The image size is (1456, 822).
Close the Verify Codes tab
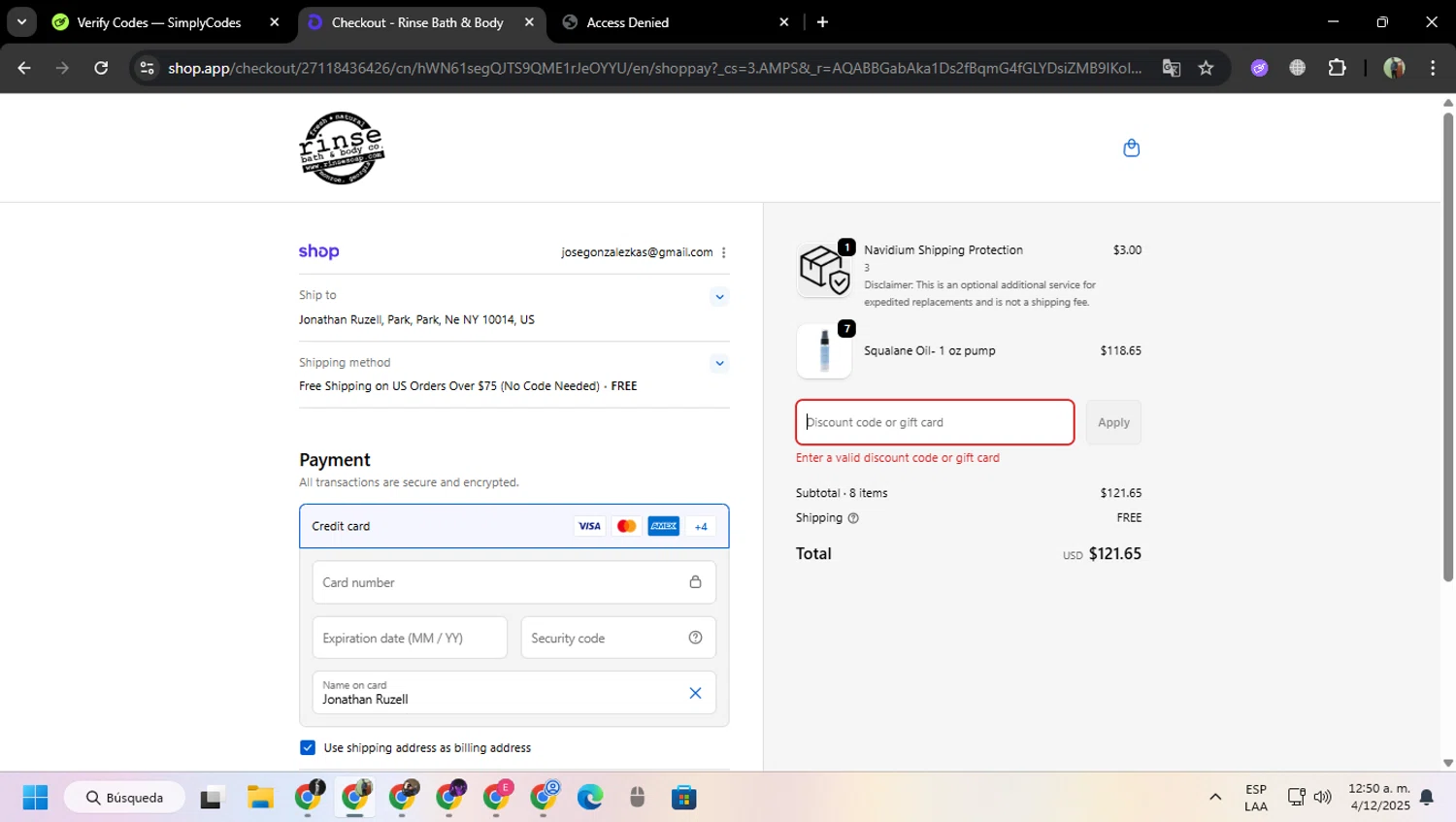click(x=275, y=22)
